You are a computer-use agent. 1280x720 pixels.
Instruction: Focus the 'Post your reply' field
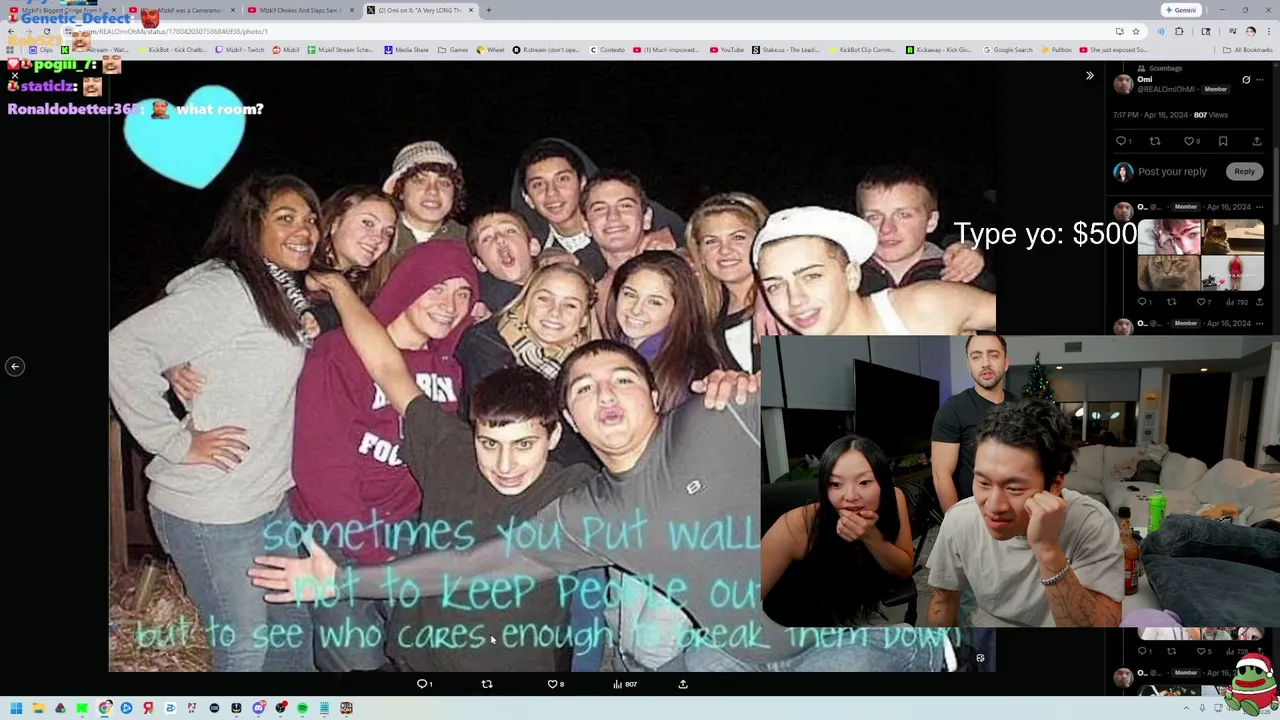point(1172,172)
